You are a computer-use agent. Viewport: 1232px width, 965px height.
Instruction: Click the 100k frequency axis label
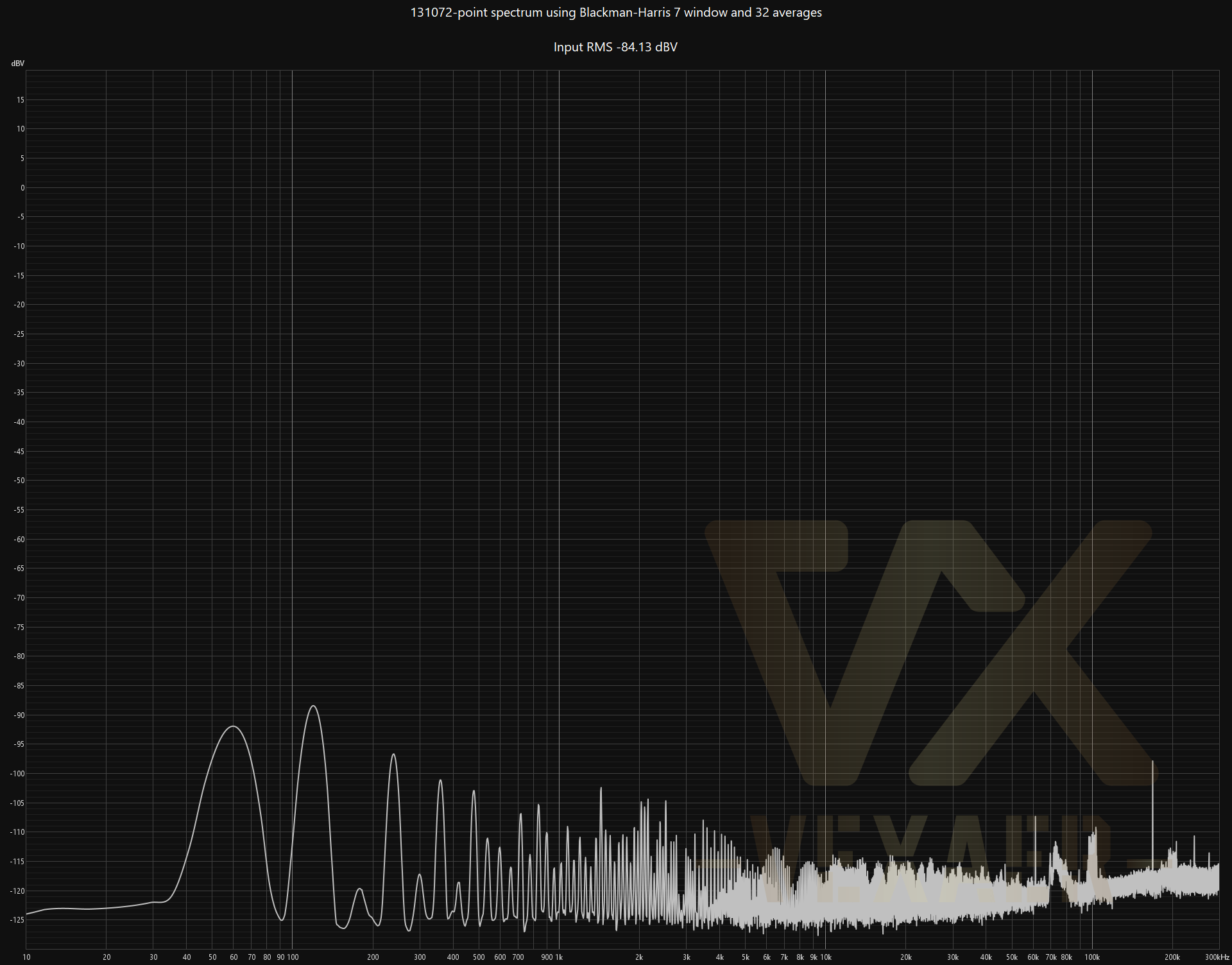click(1092, 957)
